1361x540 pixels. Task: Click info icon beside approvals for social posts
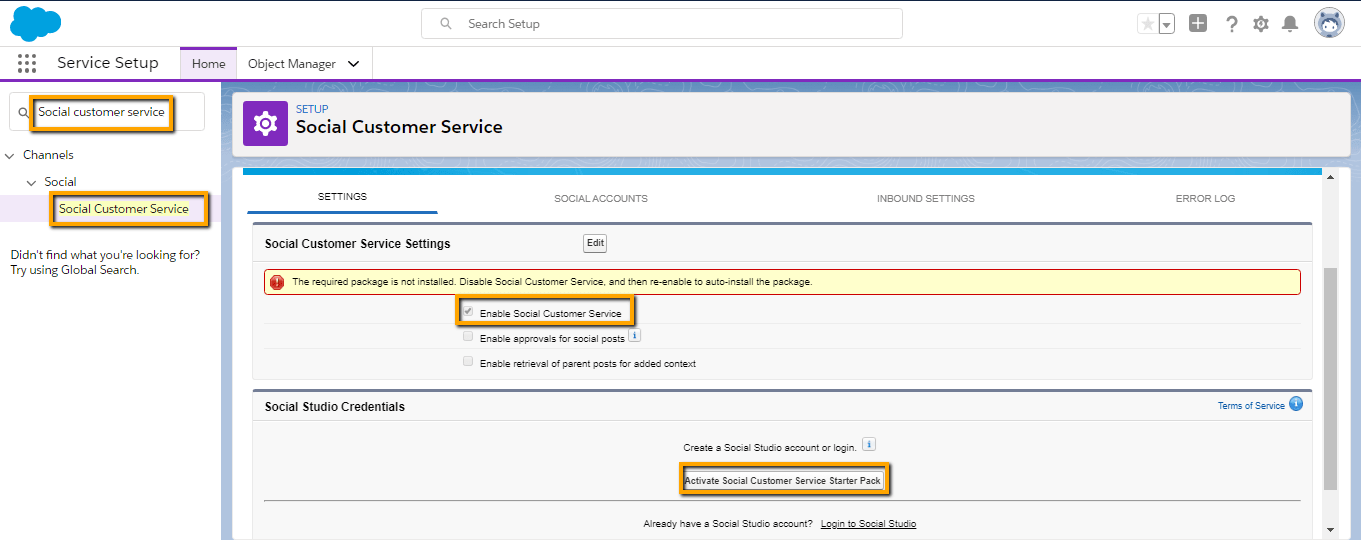635,336
